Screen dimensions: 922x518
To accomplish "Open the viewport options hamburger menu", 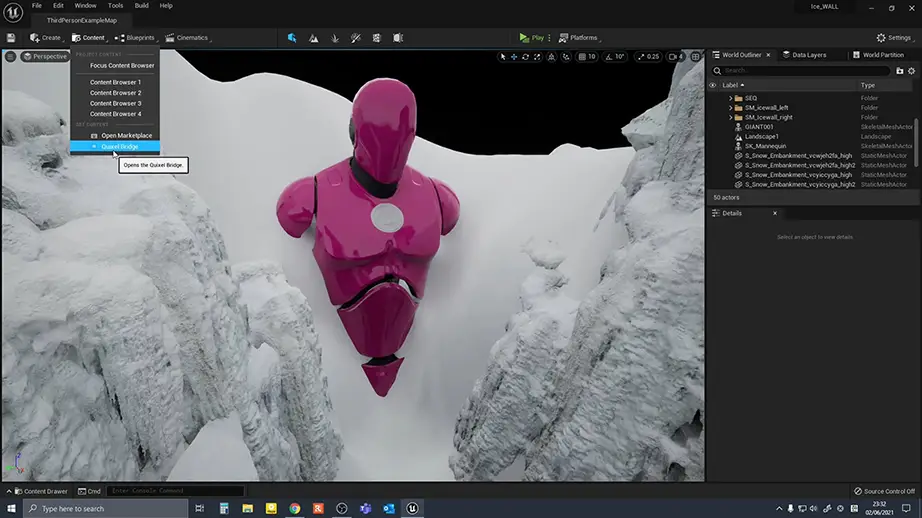I will coord(10,56).
